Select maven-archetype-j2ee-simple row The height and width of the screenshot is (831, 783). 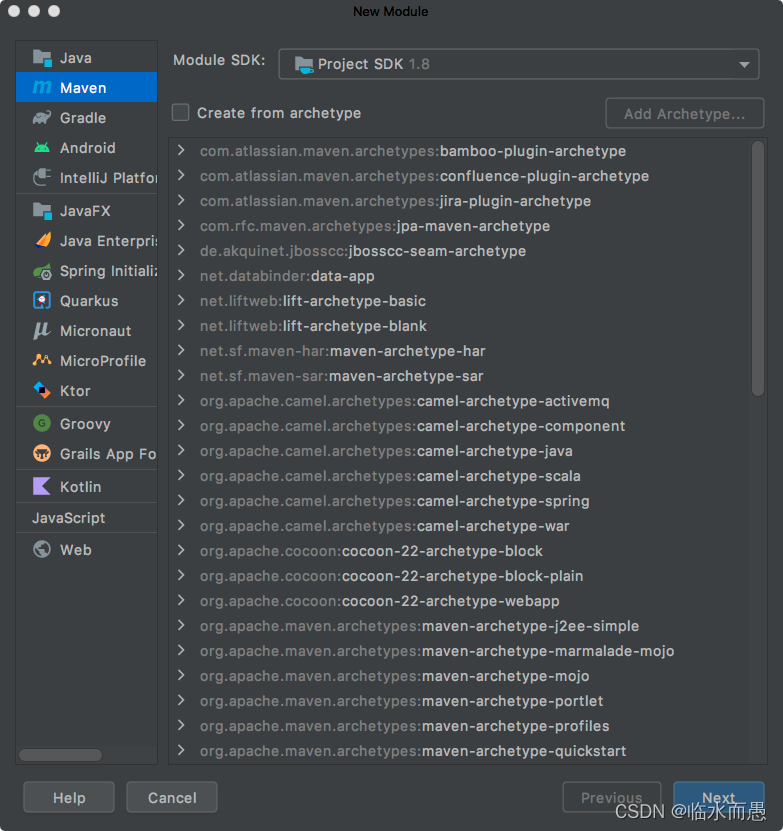(x=460, y=625)
